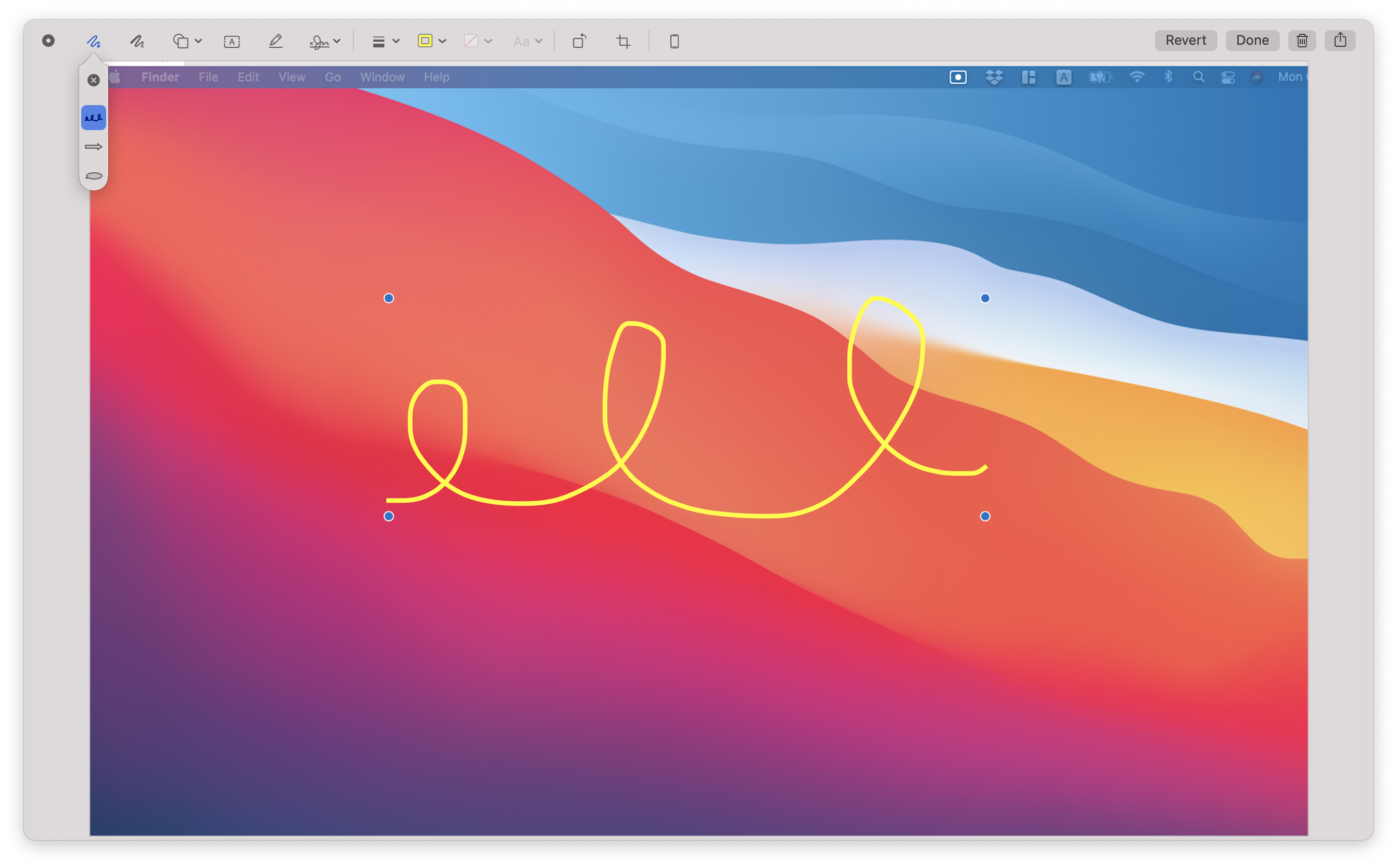Click the top-left selection handle

click(x=389, y=298)
